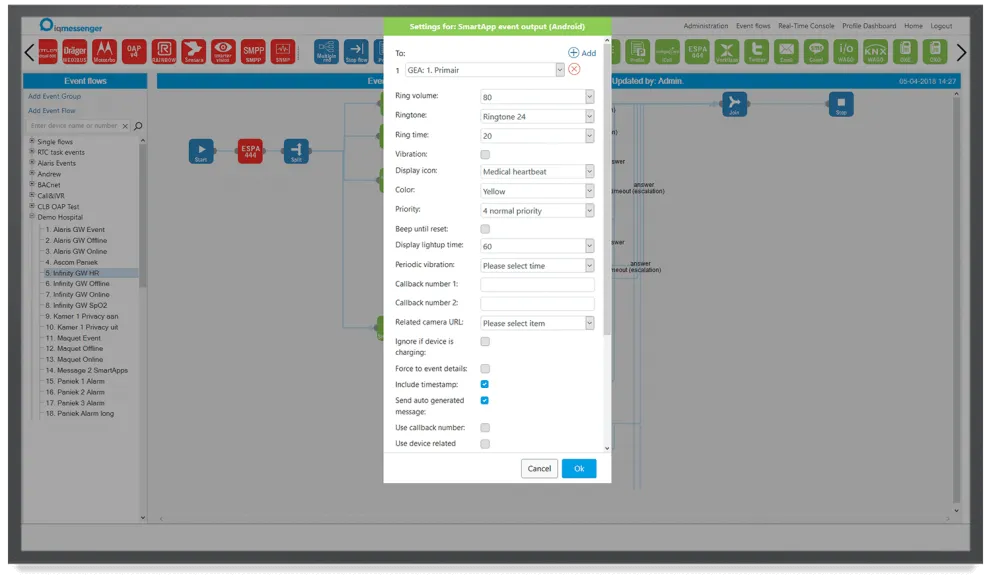Click the search magnifier in Event flows
Viewport: 991px width, 581px height.
click(x=138, y=126)
